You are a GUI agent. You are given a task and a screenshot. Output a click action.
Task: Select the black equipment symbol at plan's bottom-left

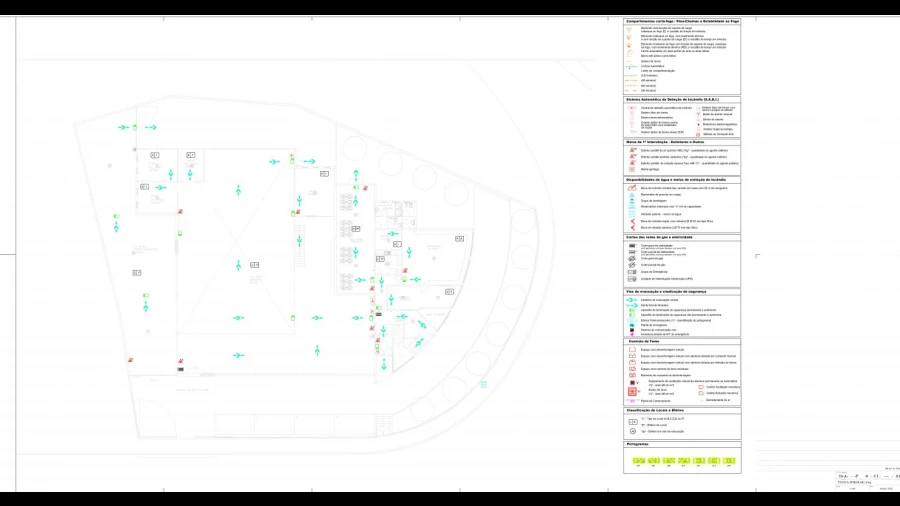(x=180, y=370)
